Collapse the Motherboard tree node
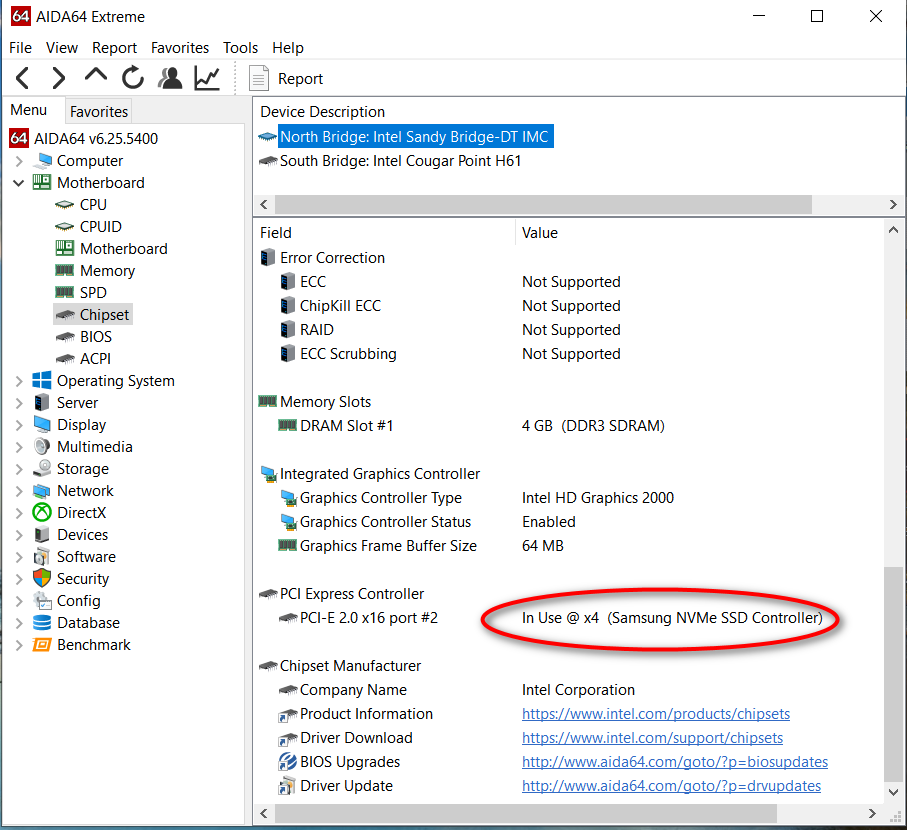This screenshot has width=907, height=830. pos(19,183)
